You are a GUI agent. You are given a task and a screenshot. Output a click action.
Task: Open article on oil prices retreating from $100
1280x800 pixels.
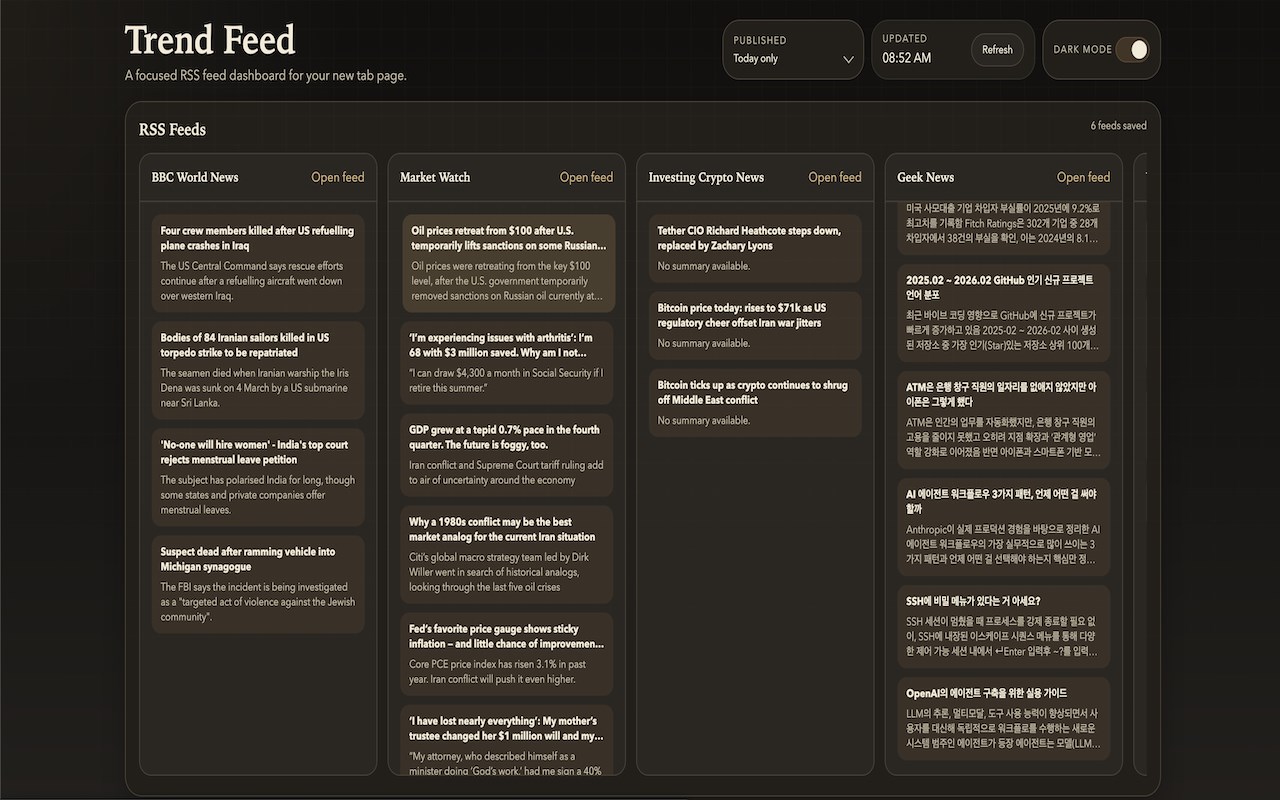(x=509, y=263)
